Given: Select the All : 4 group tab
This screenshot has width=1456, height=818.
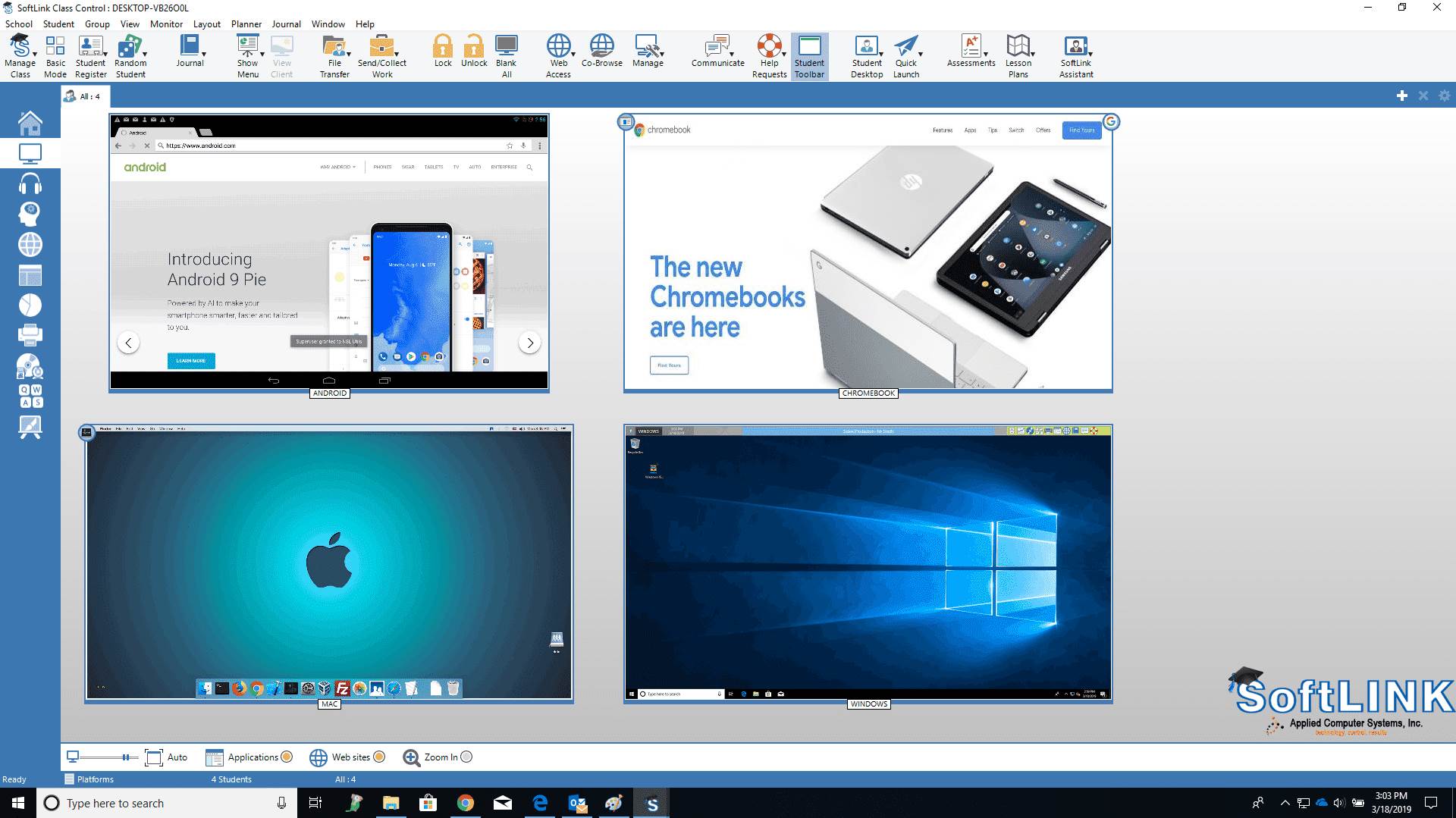Looking at the screenshot, I should (x=85, y=96).
